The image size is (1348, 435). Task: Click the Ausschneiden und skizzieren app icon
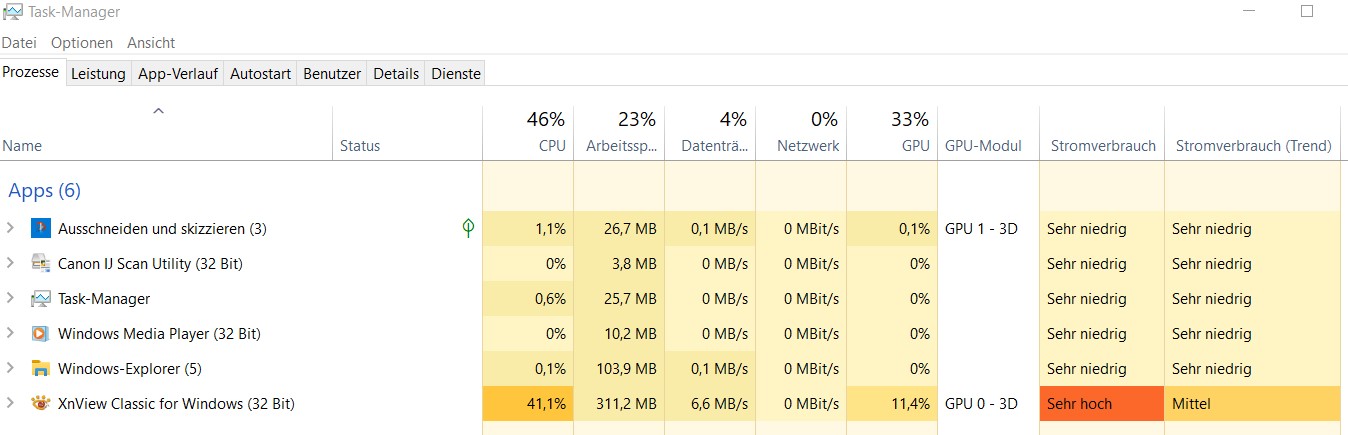pos(40,229)
